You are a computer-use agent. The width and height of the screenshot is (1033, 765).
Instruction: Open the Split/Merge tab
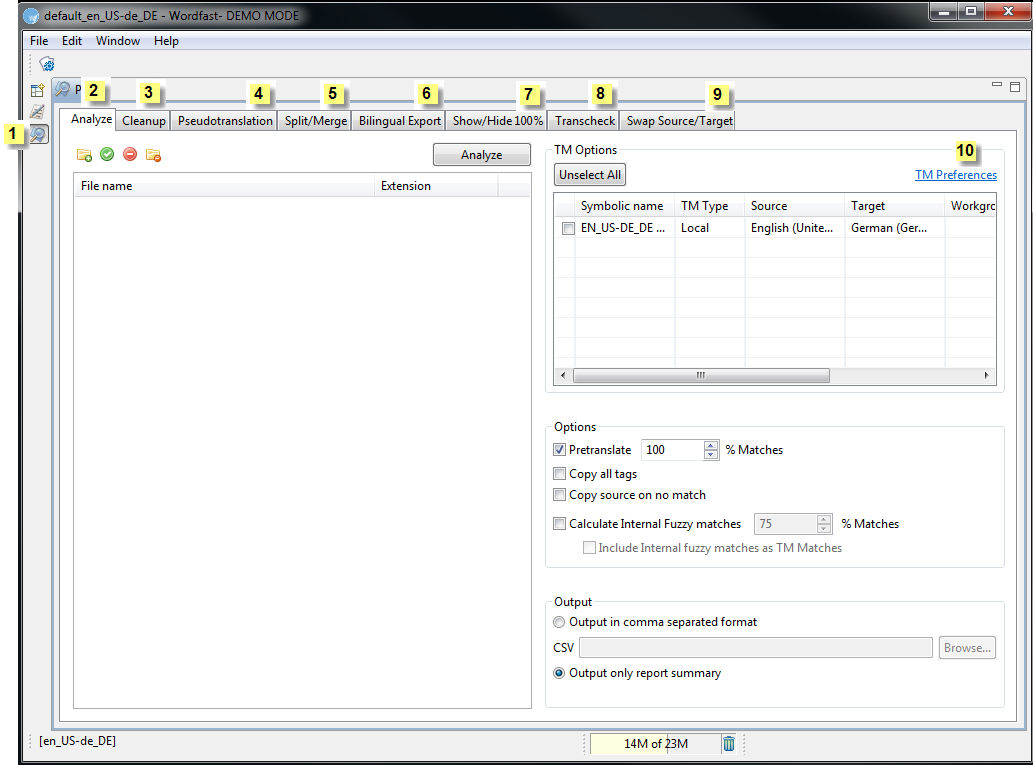[316, 121]
